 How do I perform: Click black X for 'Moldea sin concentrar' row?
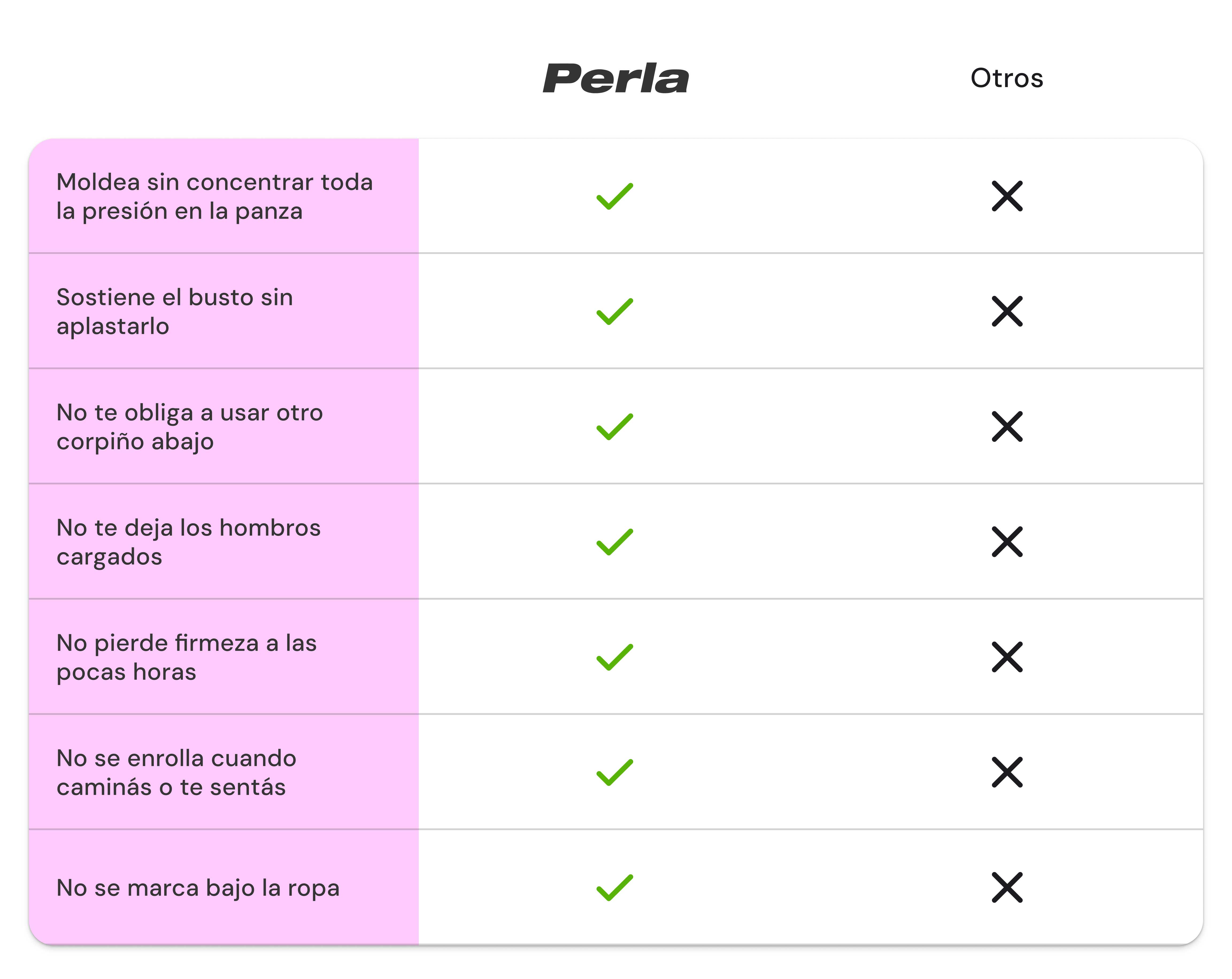coord(1007,196)
